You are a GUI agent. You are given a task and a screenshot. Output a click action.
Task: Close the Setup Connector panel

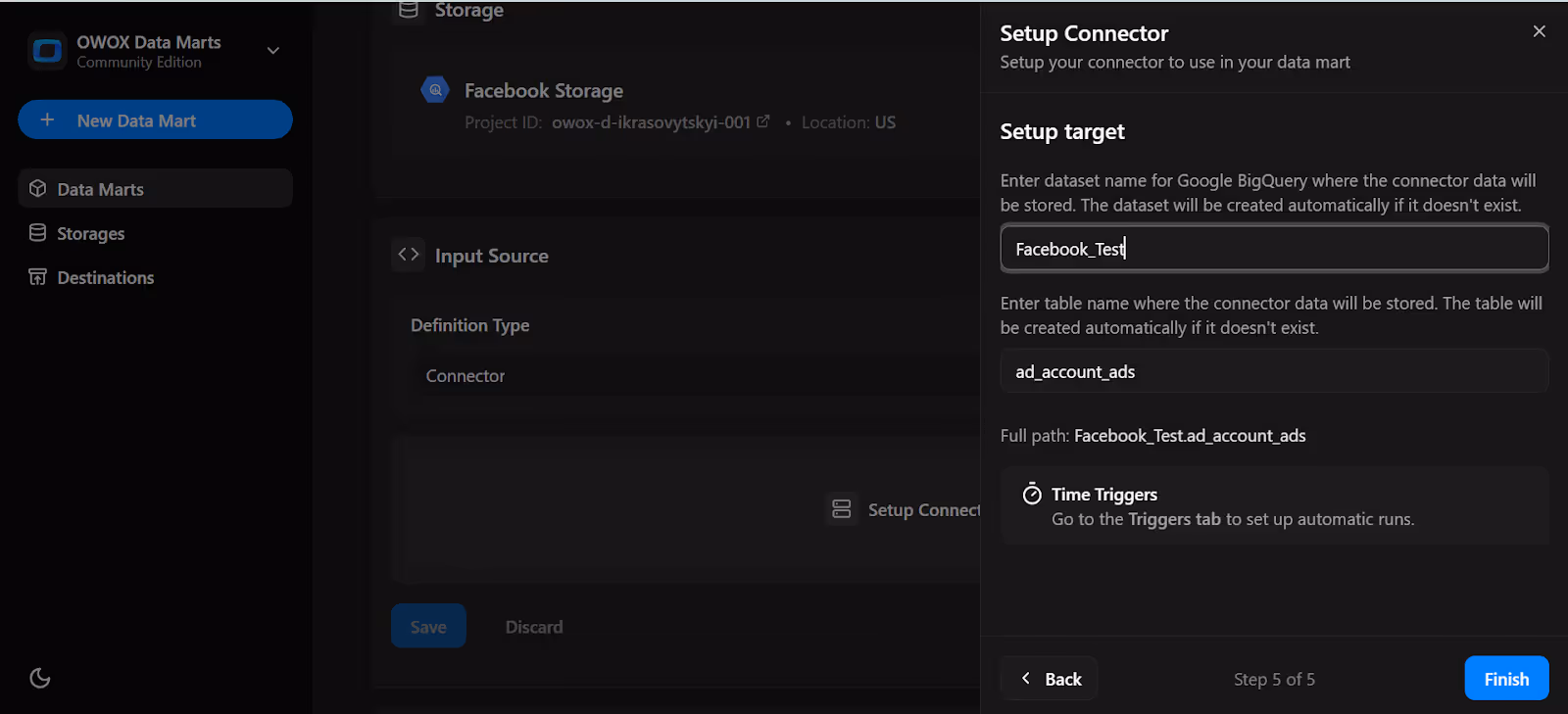pos(1540,31)
